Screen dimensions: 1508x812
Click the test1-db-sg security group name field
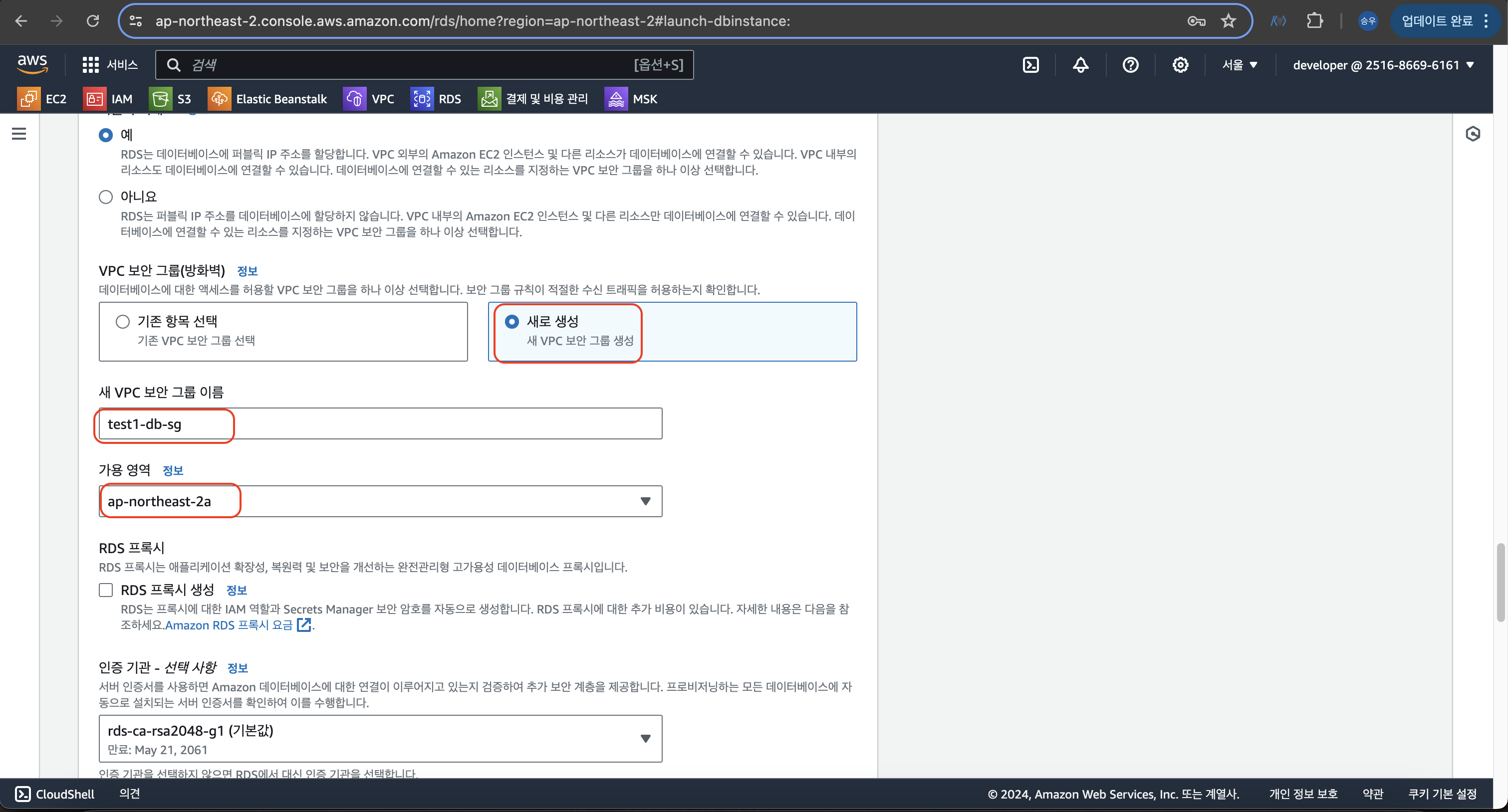(x=381, y=424)
